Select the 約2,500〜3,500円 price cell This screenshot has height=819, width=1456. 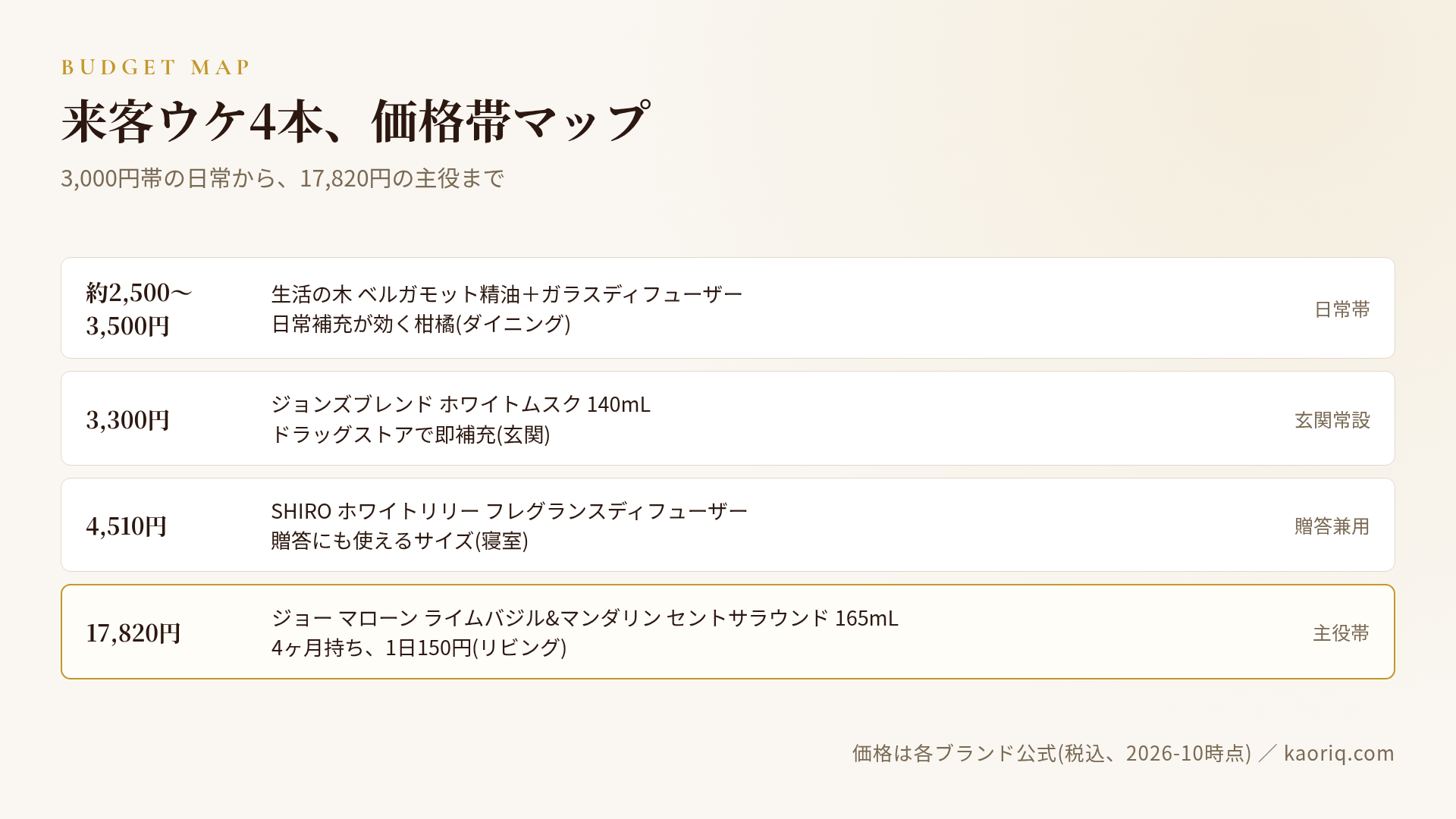pos(140,309)
